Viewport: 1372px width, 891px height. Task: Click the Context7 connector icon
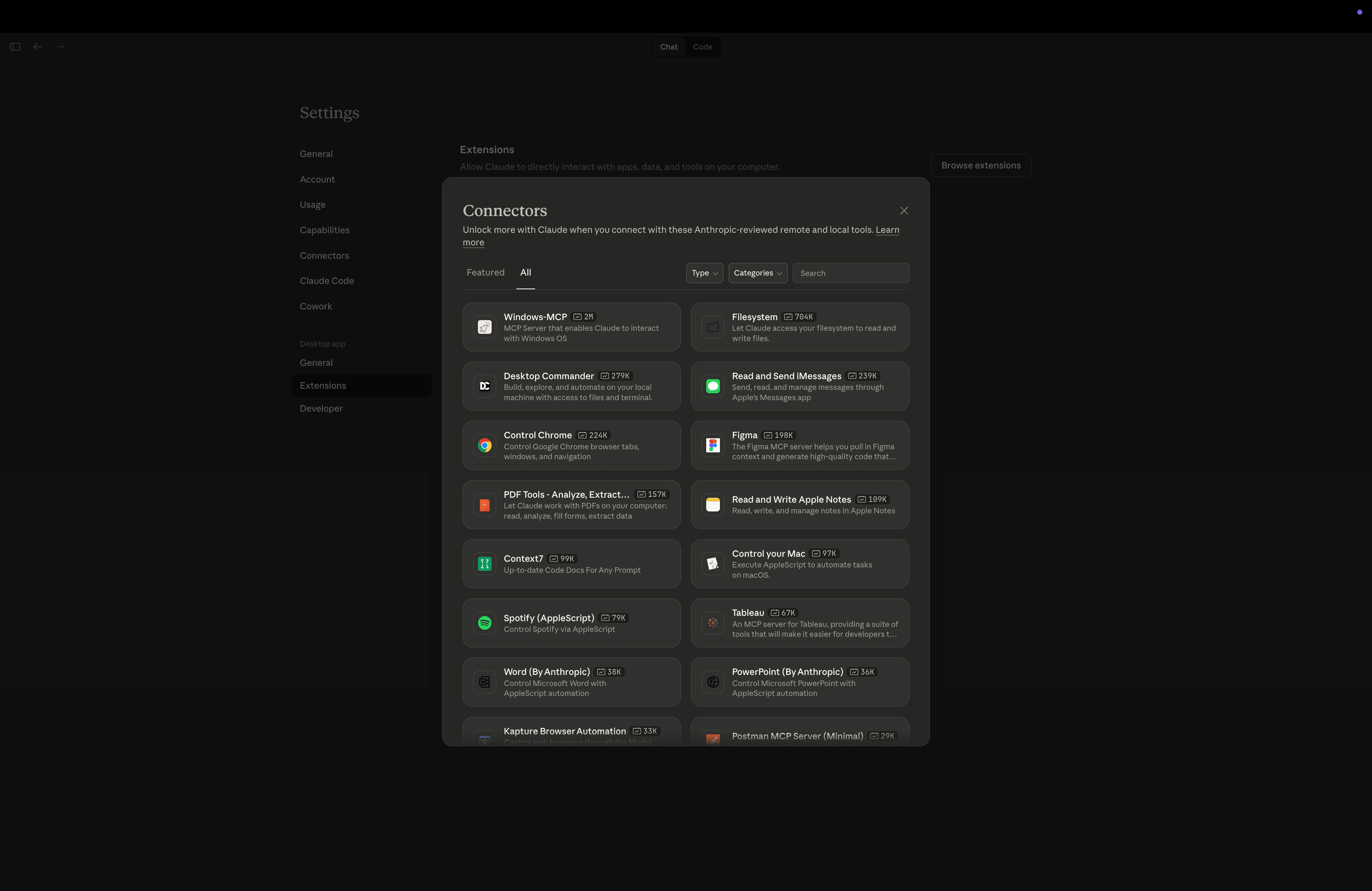(485, 564)
